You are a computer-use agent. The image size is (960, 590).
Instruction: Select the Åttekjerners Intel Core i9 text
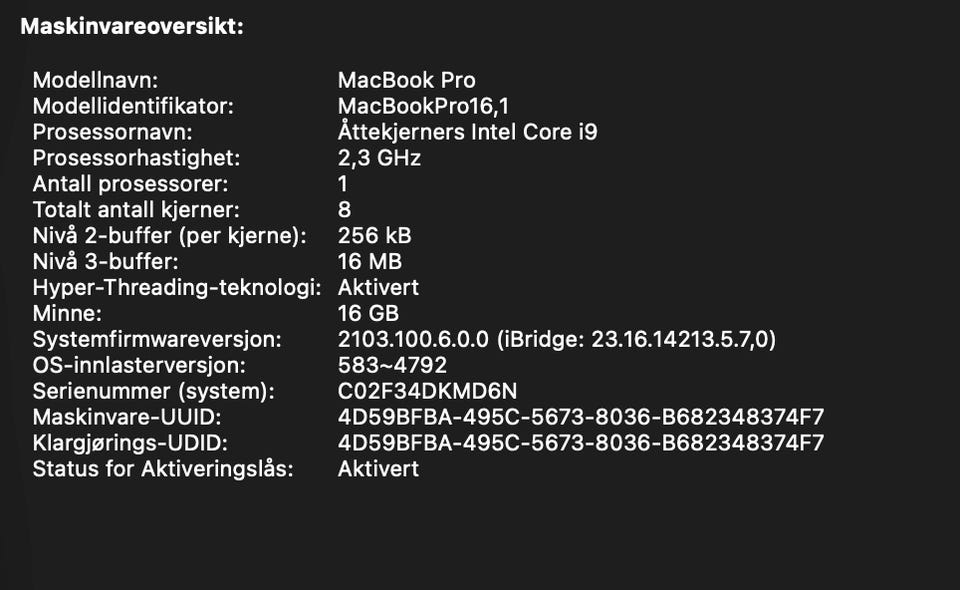[x=467, y=132]
